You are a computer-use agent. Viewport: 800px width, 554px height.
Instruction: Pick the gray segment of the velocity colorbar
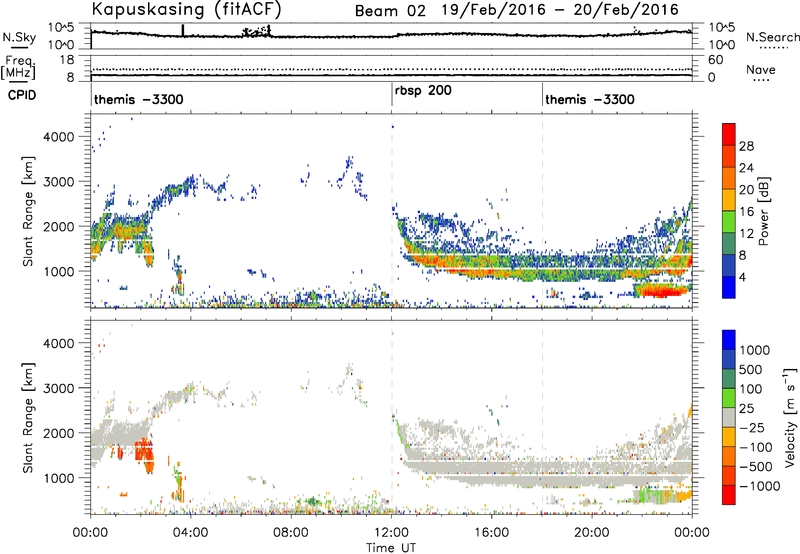pyautogui.click(x=729, y=418)
